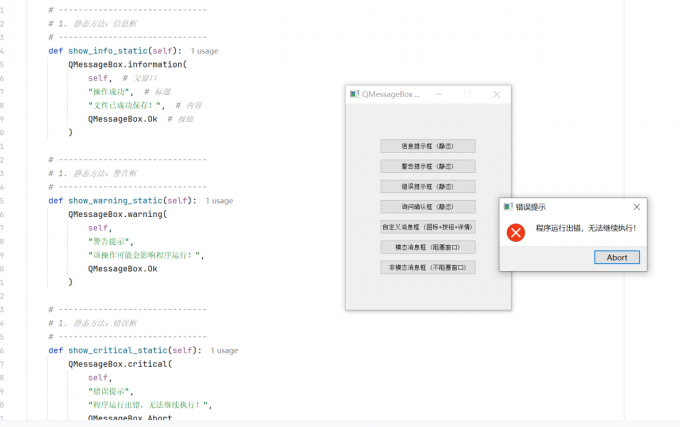Open the 信息提示框（静态）message box
Viewport: 680px width, 427px height.
428,146
